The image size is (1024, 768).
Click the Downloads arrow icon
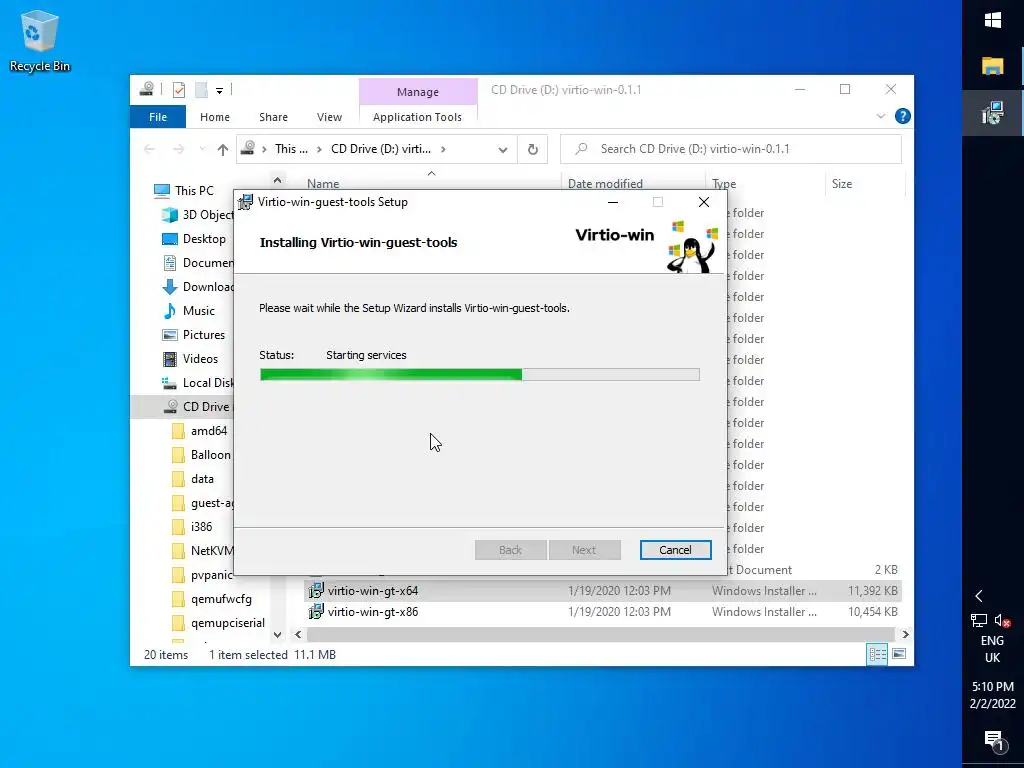click(x=170, y=287)
